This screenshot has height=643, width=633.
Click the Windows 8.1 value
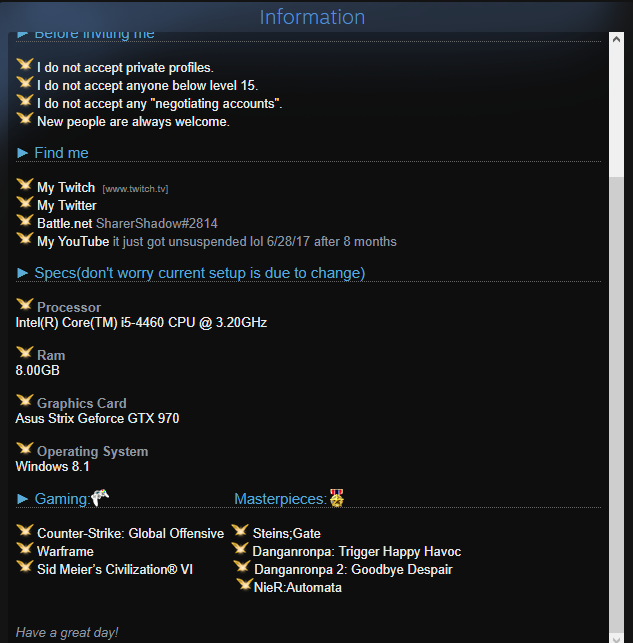pyautogui.click(x=52, y=467)
